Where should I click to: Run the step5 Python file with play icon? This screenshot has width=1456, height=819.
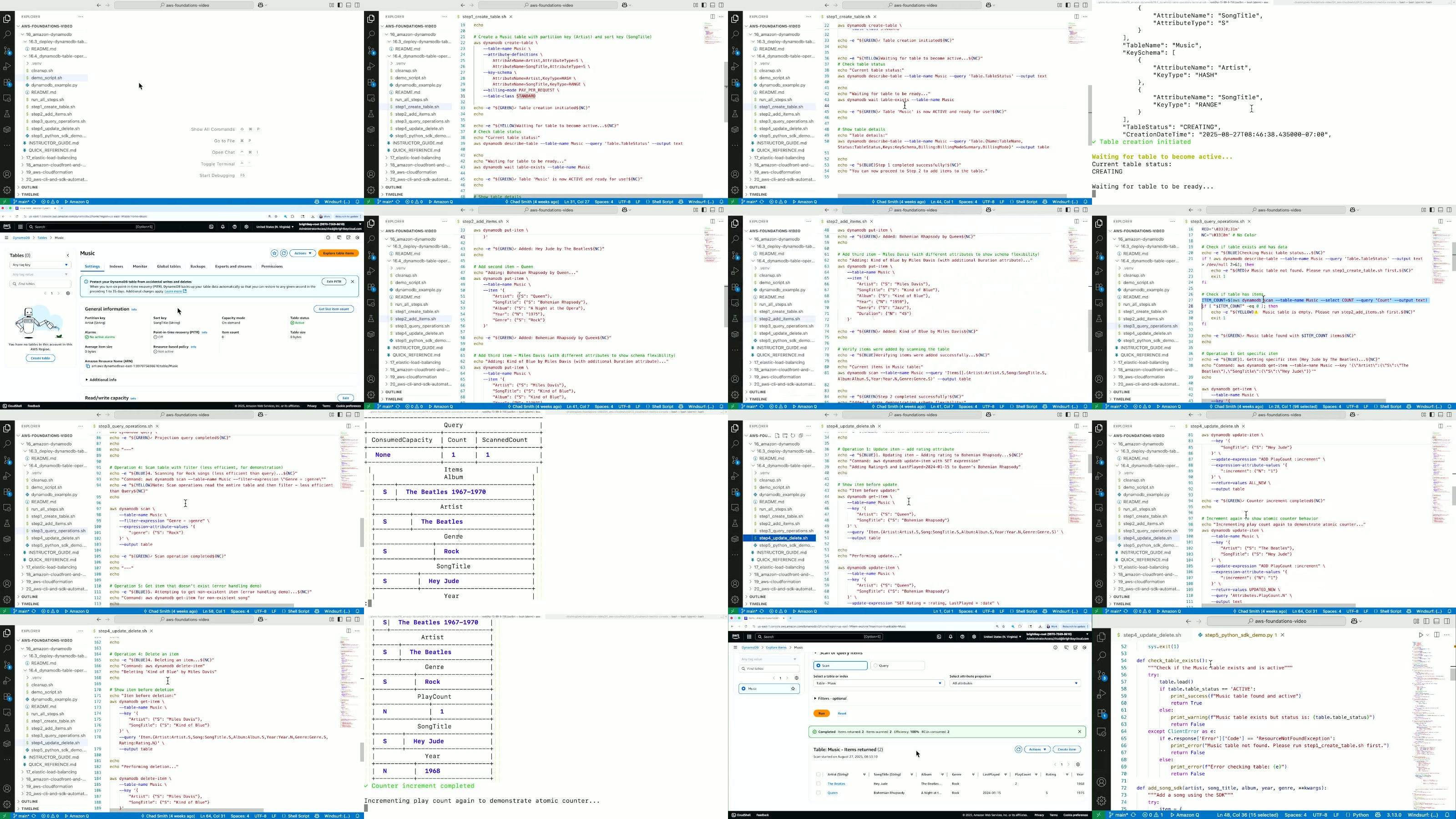coord(1421,635)
